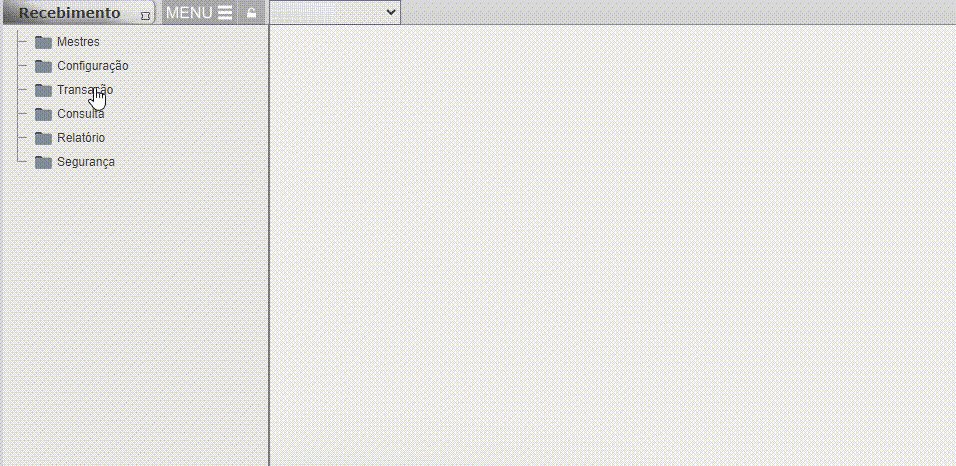The width and height of the screenshot is (956, 466).
Task: Click the small icon beside Recebimento title
Action: (x=146, y=15)
